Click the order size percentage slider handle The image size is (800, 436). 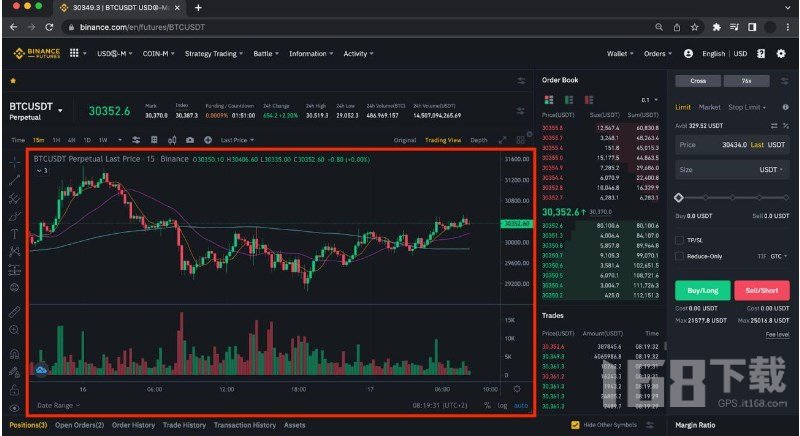(x=679, y=197)
